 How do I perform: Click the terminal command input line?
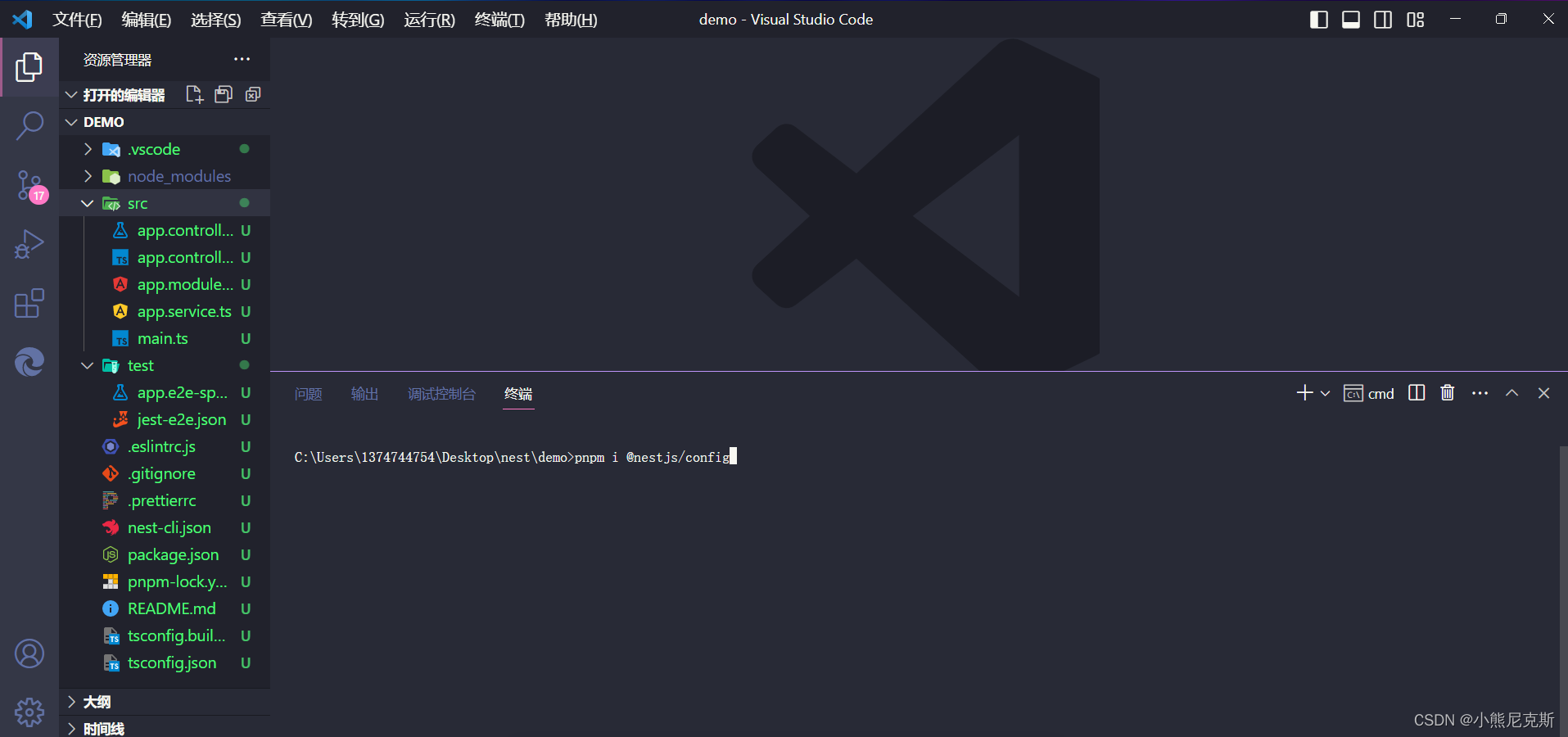[515, 457]
